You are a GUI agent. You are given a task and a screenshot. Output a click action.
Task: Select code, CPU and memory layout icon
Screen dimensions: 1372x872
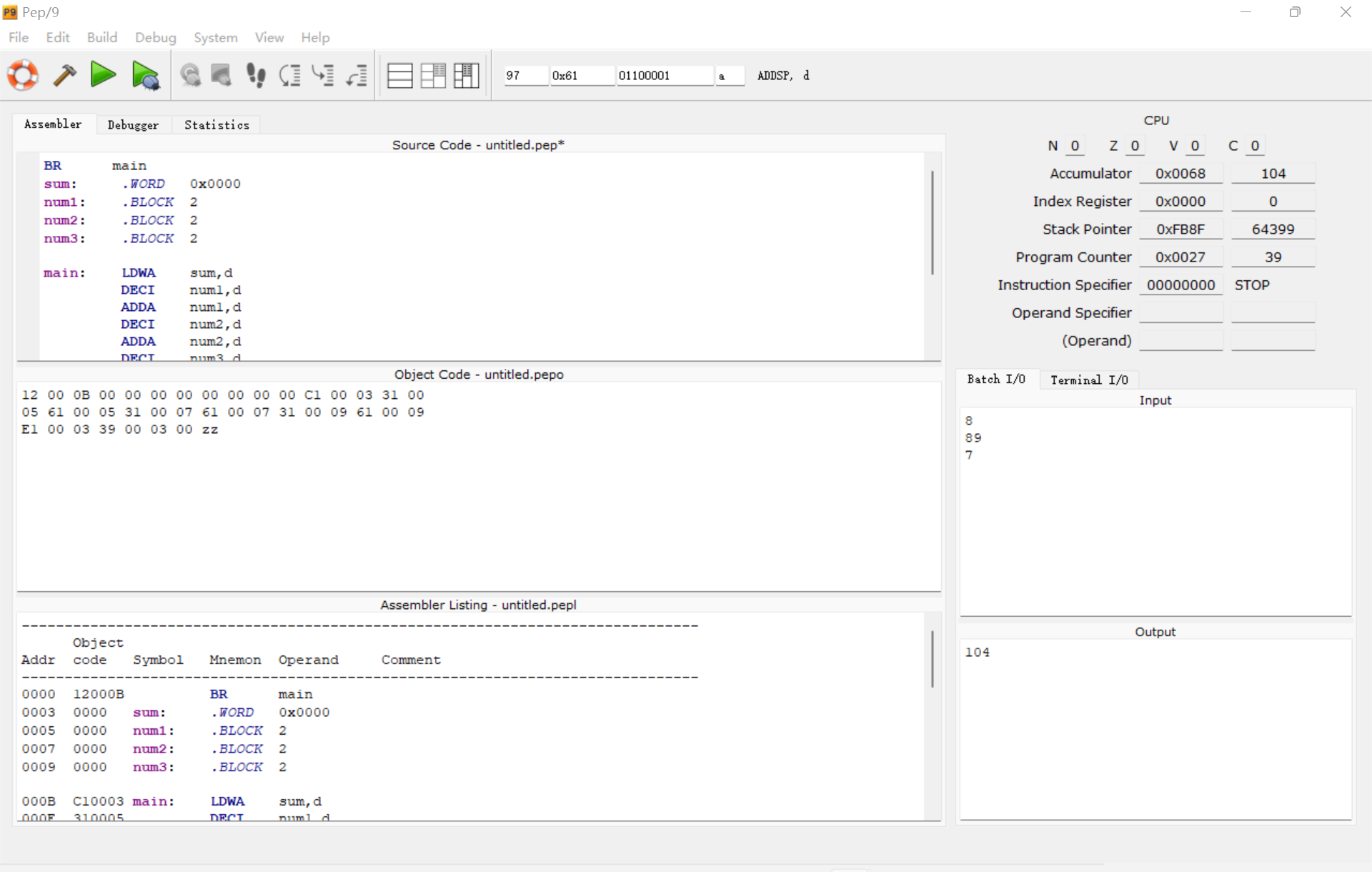(x=466, y=75)
